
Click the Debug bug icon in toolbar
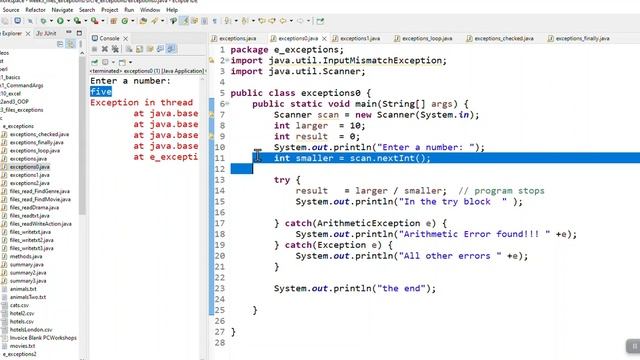(x=43, y=21)
